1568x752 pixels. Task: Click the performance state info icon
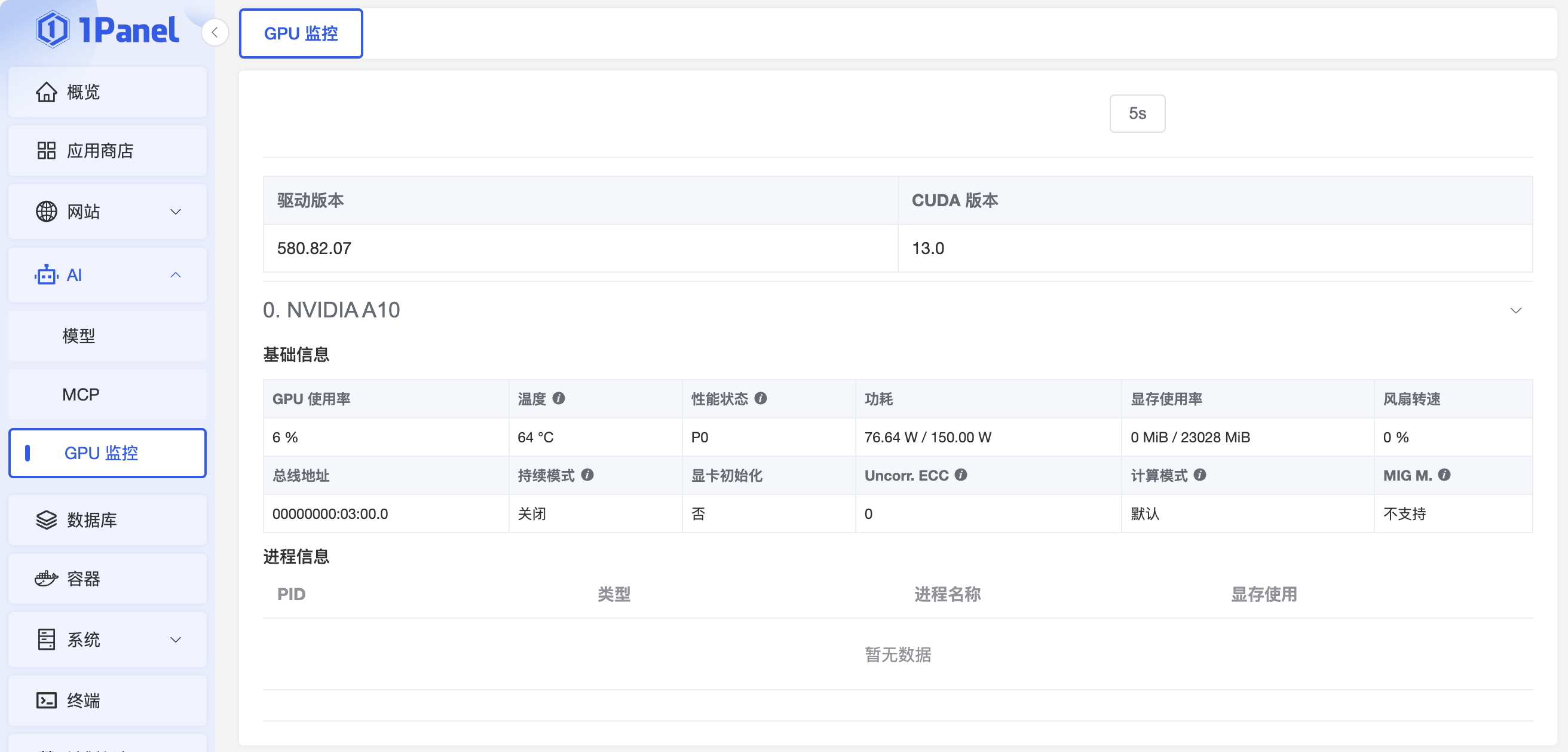(760, 398)
